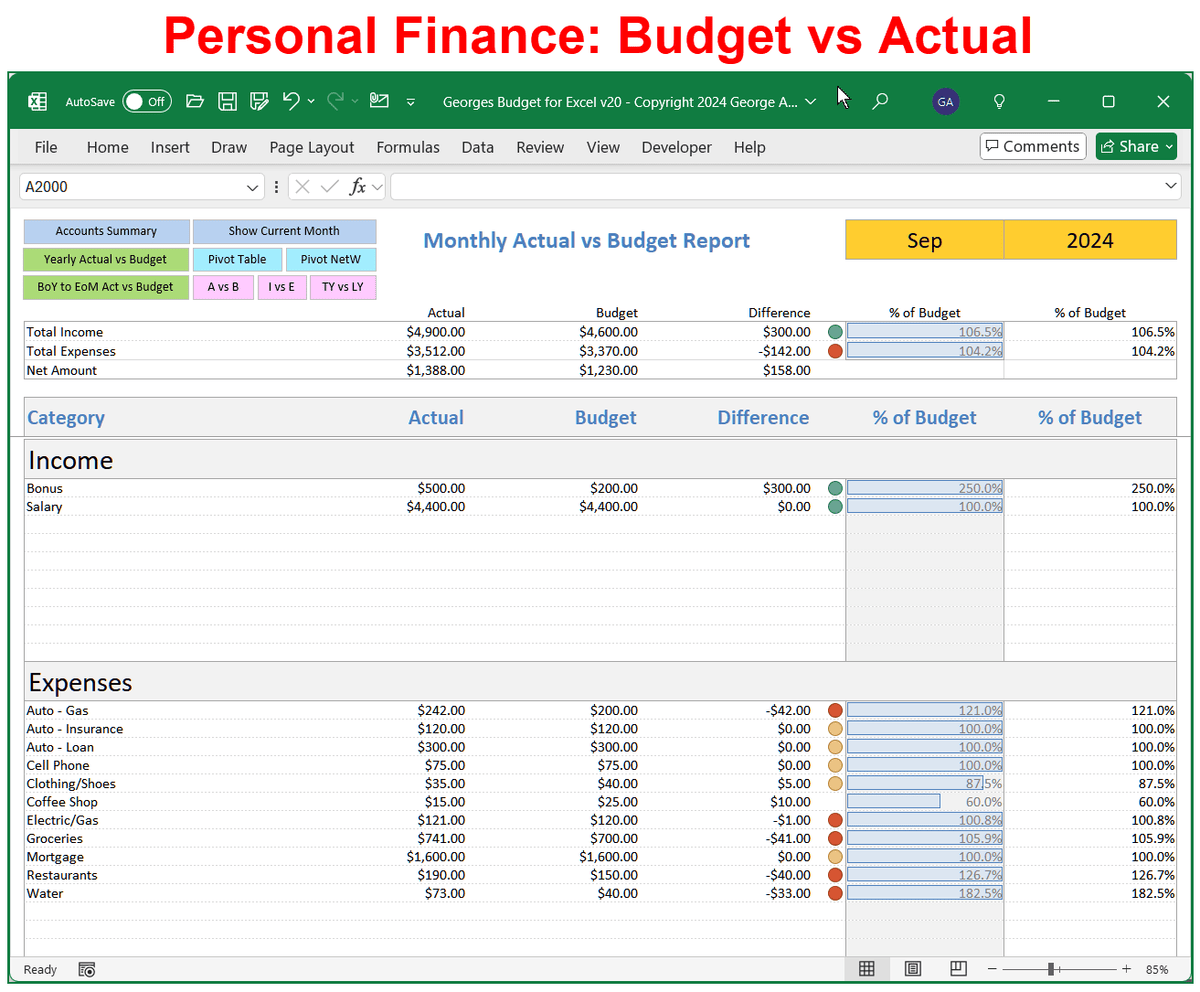Image resolution: width=1200 pixels, height=992 pixels.
Task: Save the workbook with the floppy disk icon
Action: [227, 101]
